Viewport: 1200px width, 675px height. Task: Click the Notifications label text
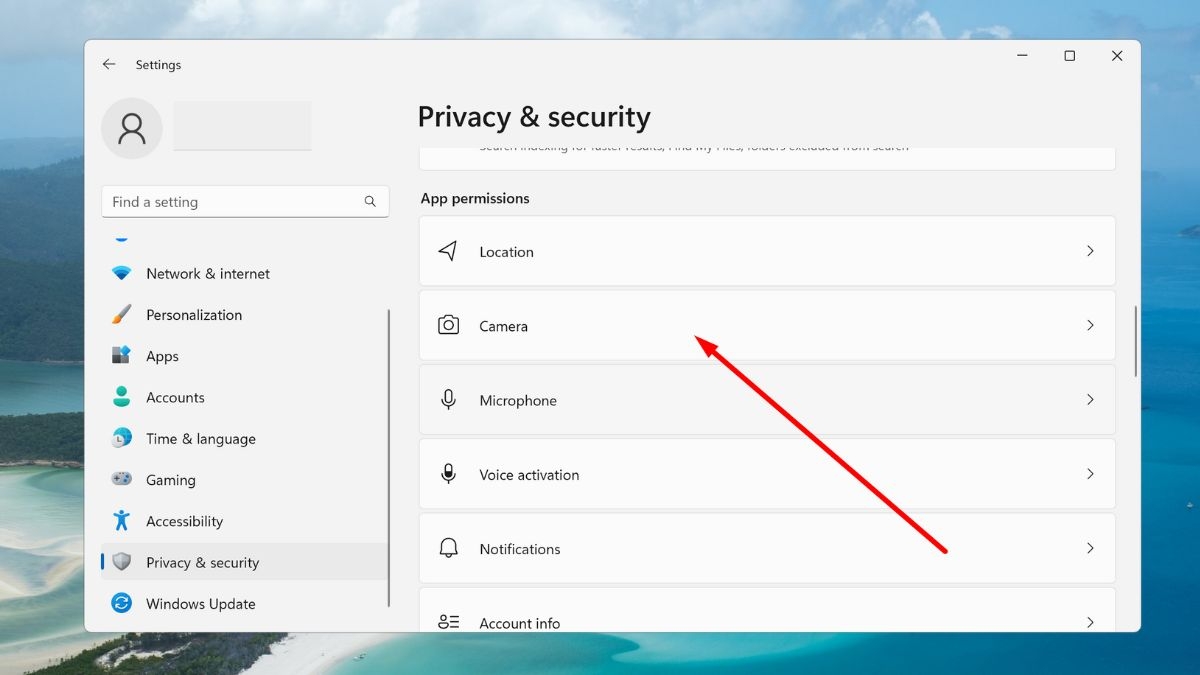tap(520, 549)
